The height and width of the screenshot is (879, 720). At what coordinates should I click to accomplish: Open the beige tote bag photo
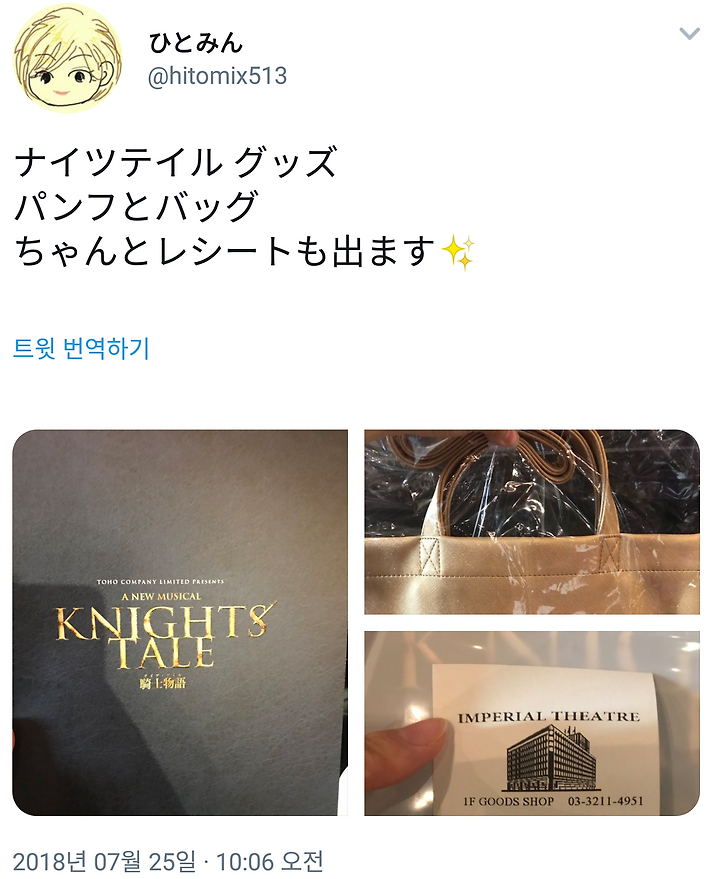point(532,522)
